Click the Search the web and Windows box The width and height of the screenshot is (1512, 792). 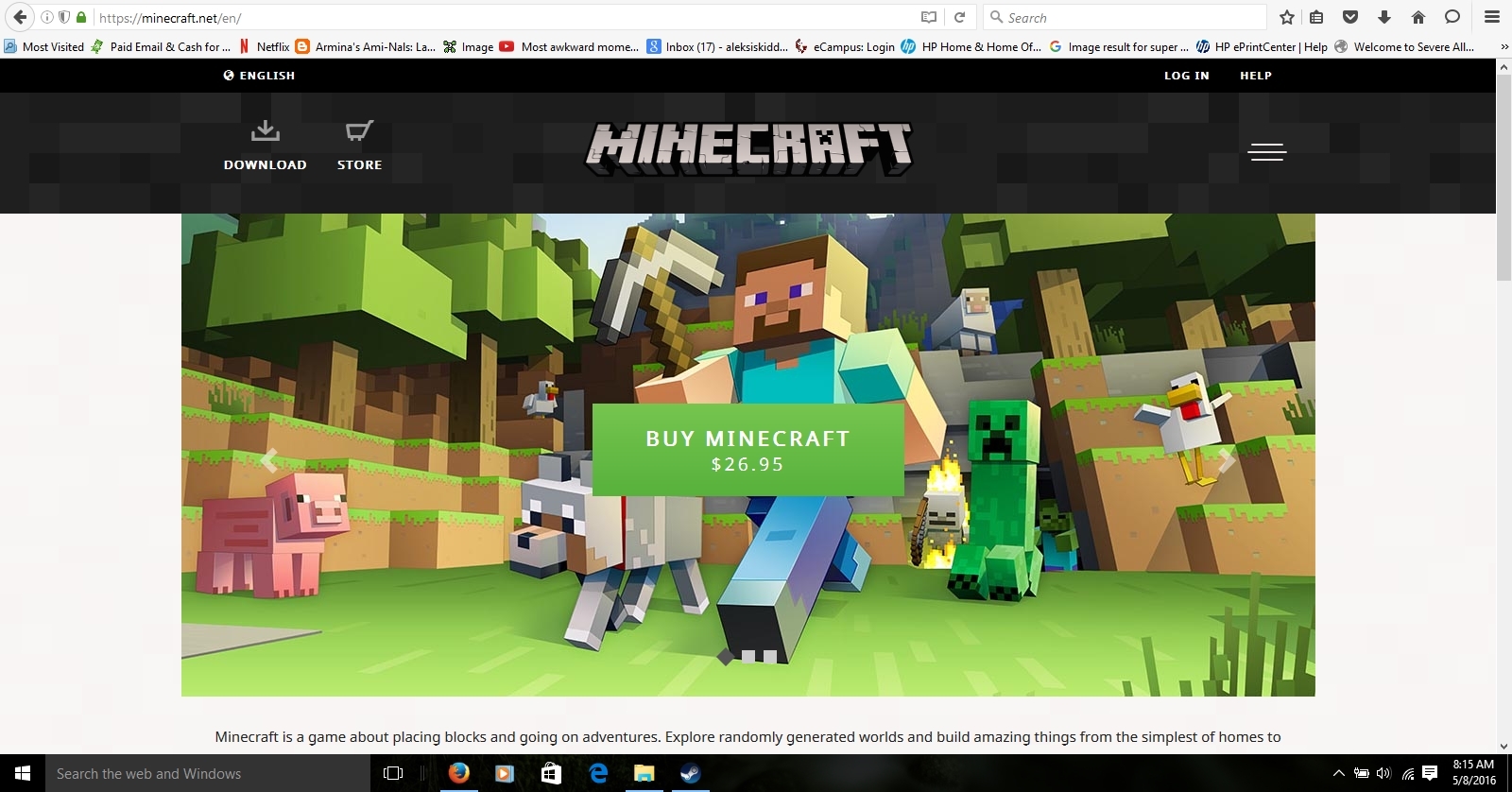pyautogui.click(x=208, y=773)
